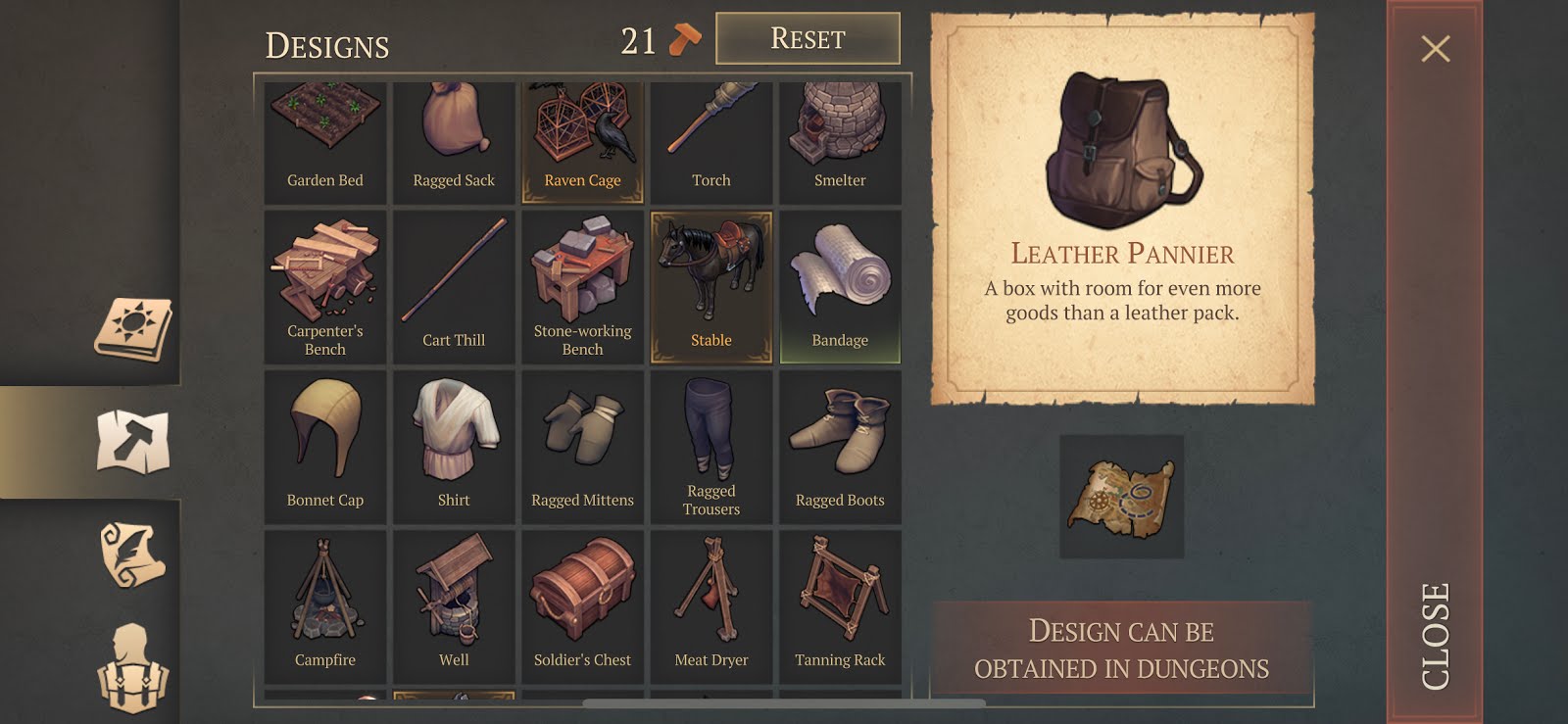Open the quill scroll sidebar tab
1568x724 pixels.
pyautogui.click(x=133, y=555)
